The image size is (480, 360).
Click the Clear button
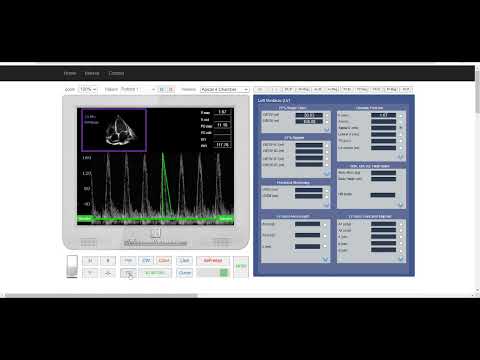(184, 273)
